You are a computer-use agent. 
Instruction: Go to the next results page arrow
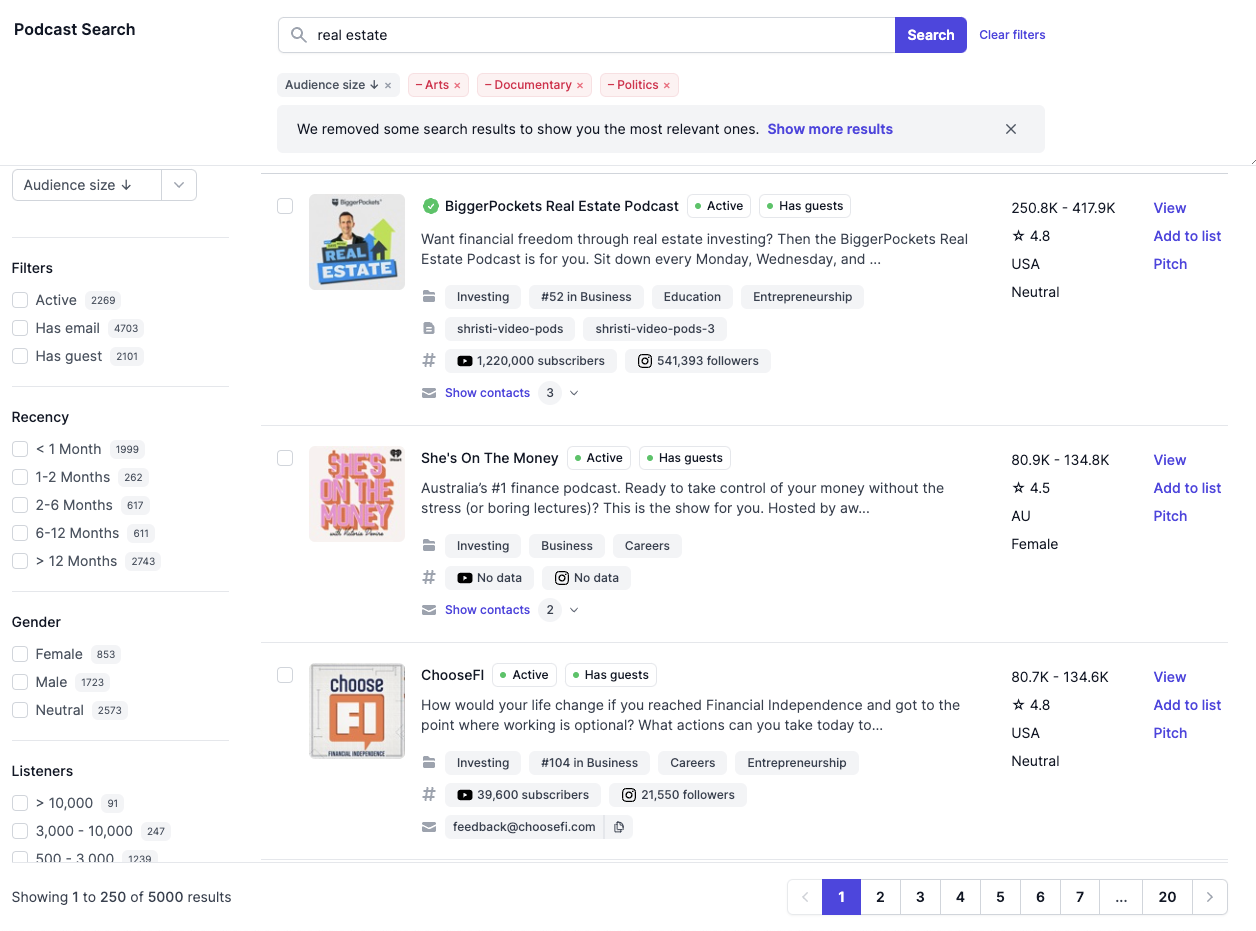tap(1210, 897)
